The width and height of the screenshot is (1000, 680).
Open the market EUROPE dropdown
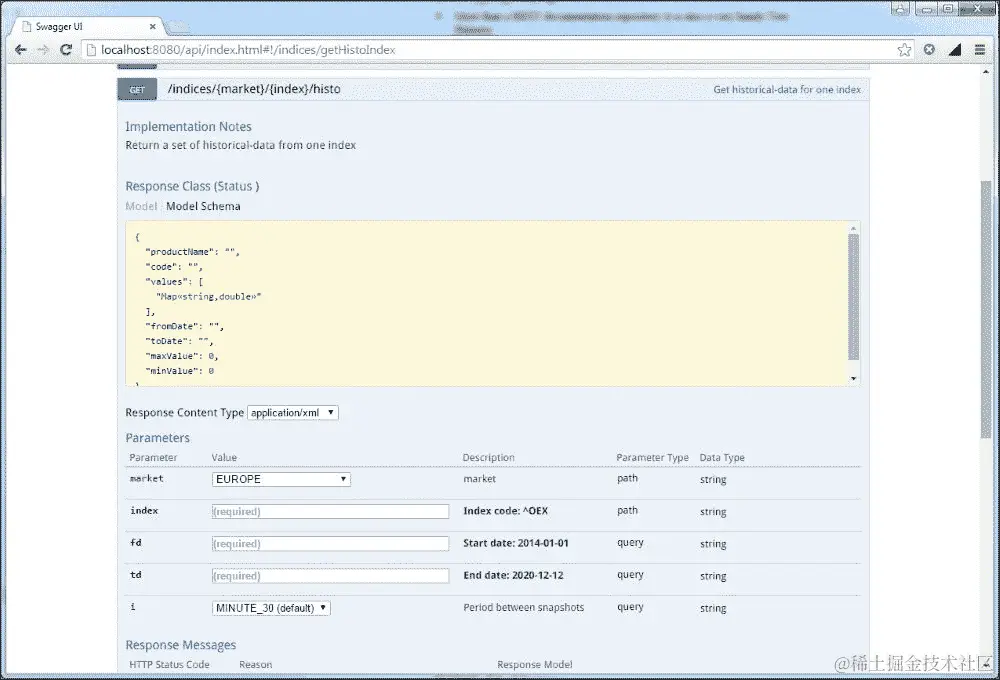click(281, 479)
